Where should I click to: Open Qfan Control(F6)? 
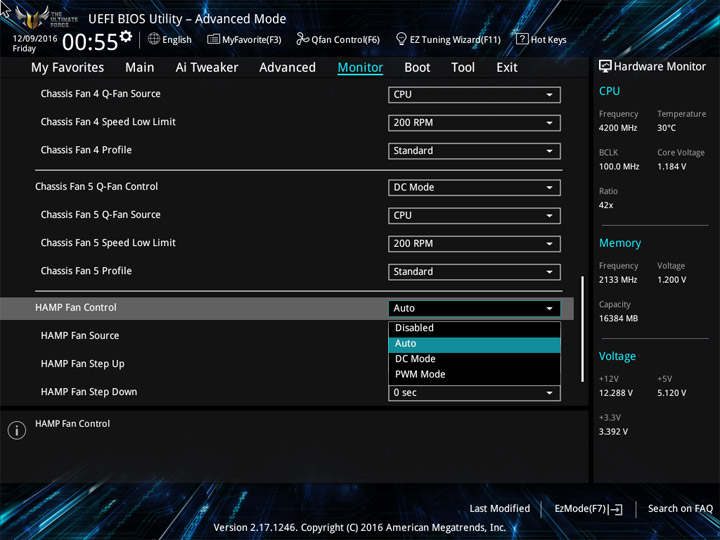click(x=338, y=39)
